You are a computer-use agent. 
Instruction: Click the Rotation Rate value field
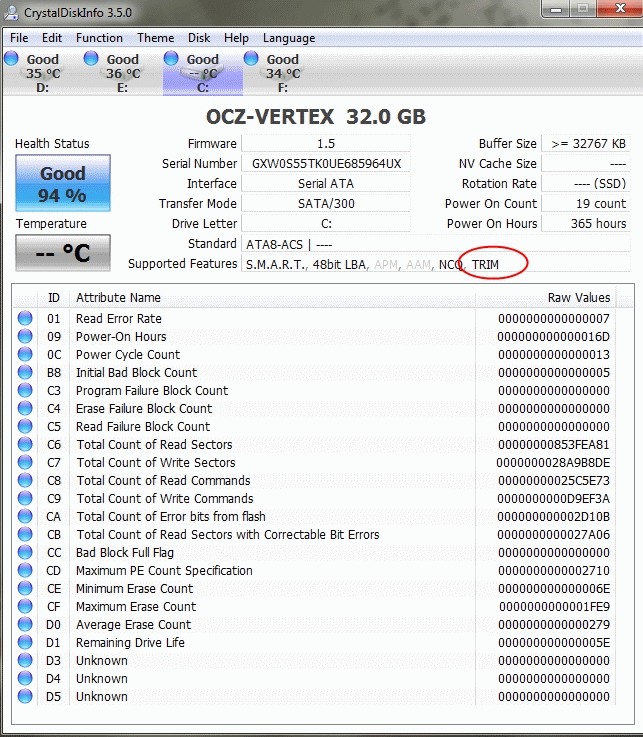click(586, 183)
